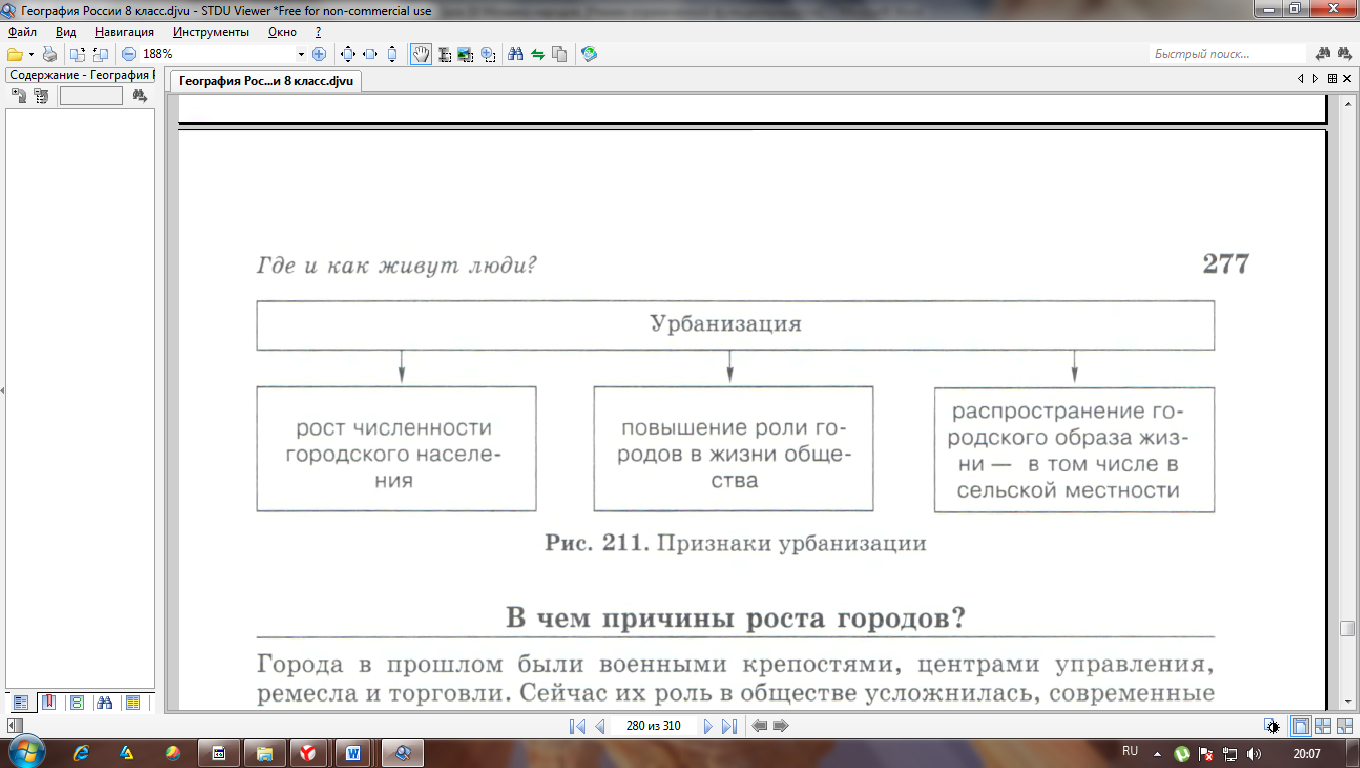This screenshot has width=1360, height=768.
Task: Select the Zoom selection tool
Action: [x=488, y=54]
